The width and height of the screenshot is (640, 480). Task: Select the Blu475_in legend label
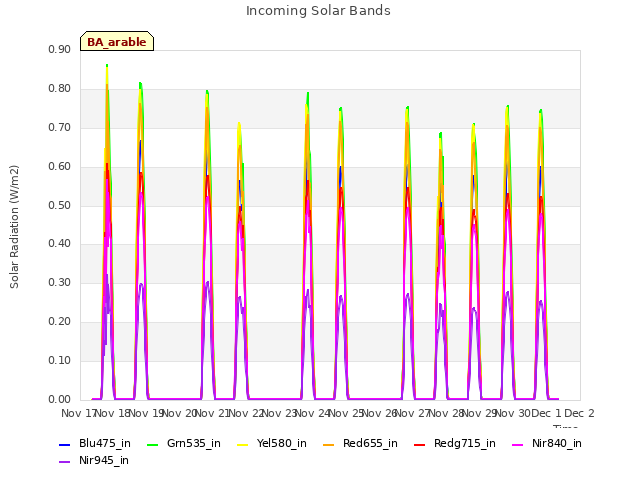point(104,443)
